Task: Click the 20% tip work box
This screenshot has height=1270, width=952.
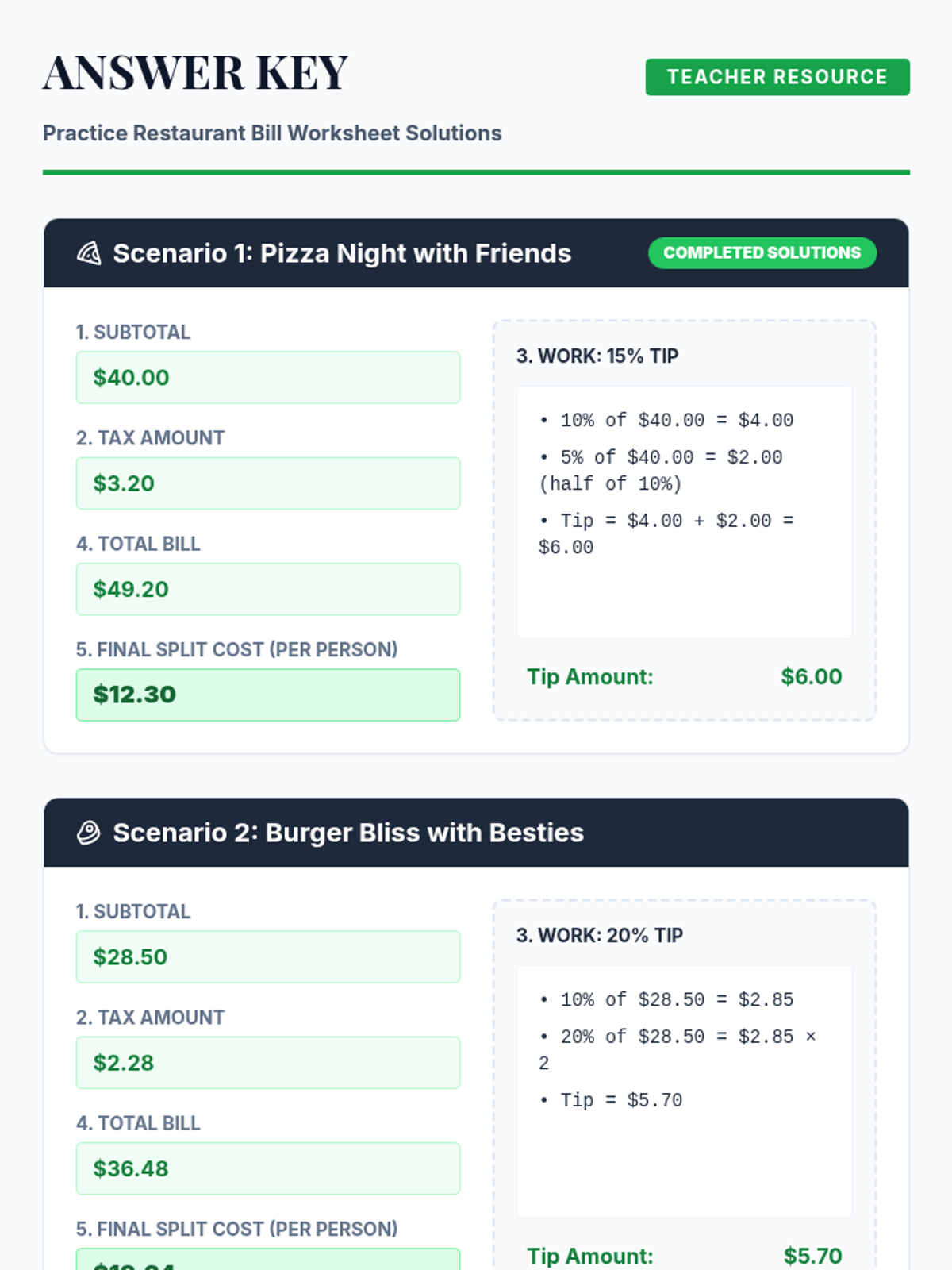Action: point(684,1091)
